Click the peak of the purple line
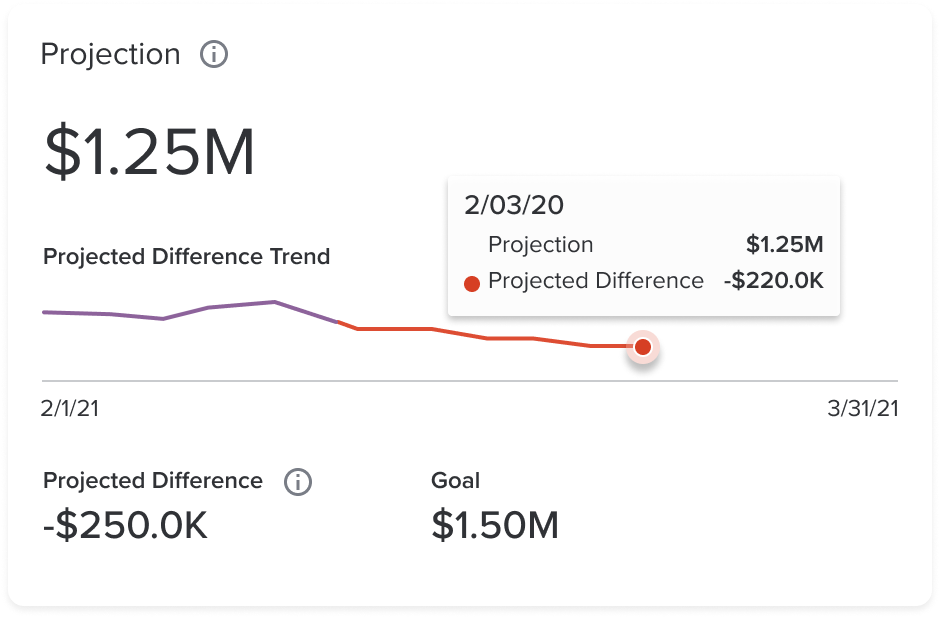This screenshot has height=618, width=940. 273,301
